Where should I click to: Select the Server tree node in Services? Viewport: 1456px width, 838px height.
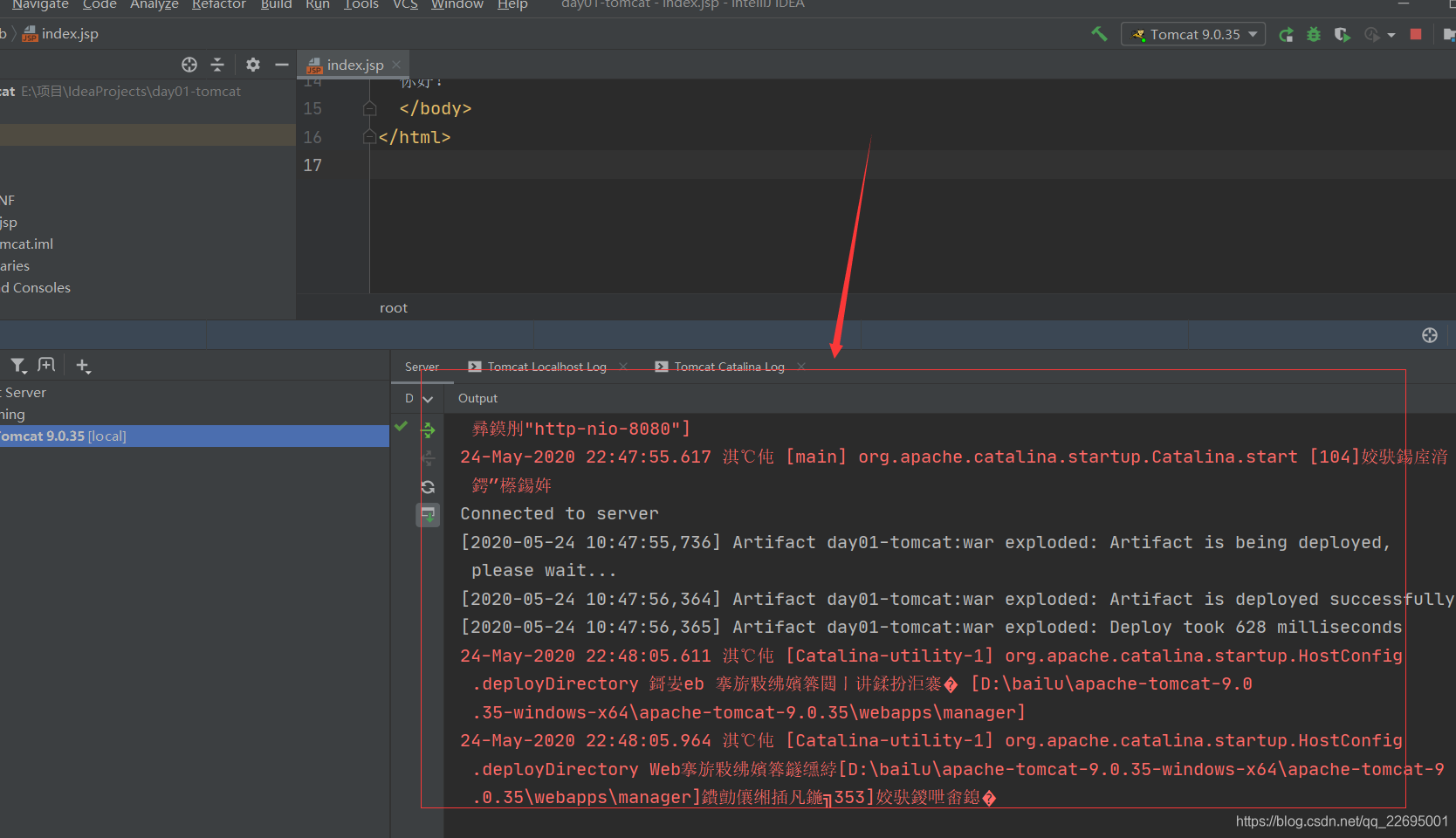click(x=25, y=393)
